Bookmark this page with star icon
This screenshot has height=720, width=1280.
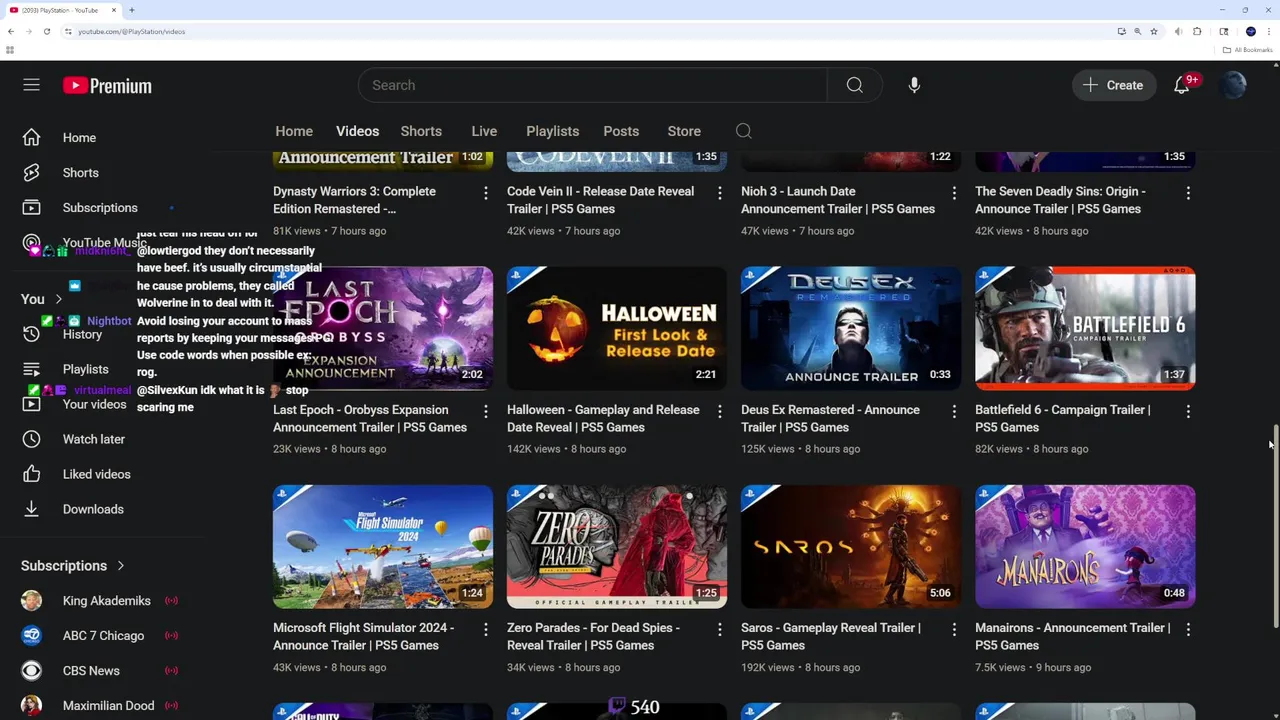coord(1153,31)
